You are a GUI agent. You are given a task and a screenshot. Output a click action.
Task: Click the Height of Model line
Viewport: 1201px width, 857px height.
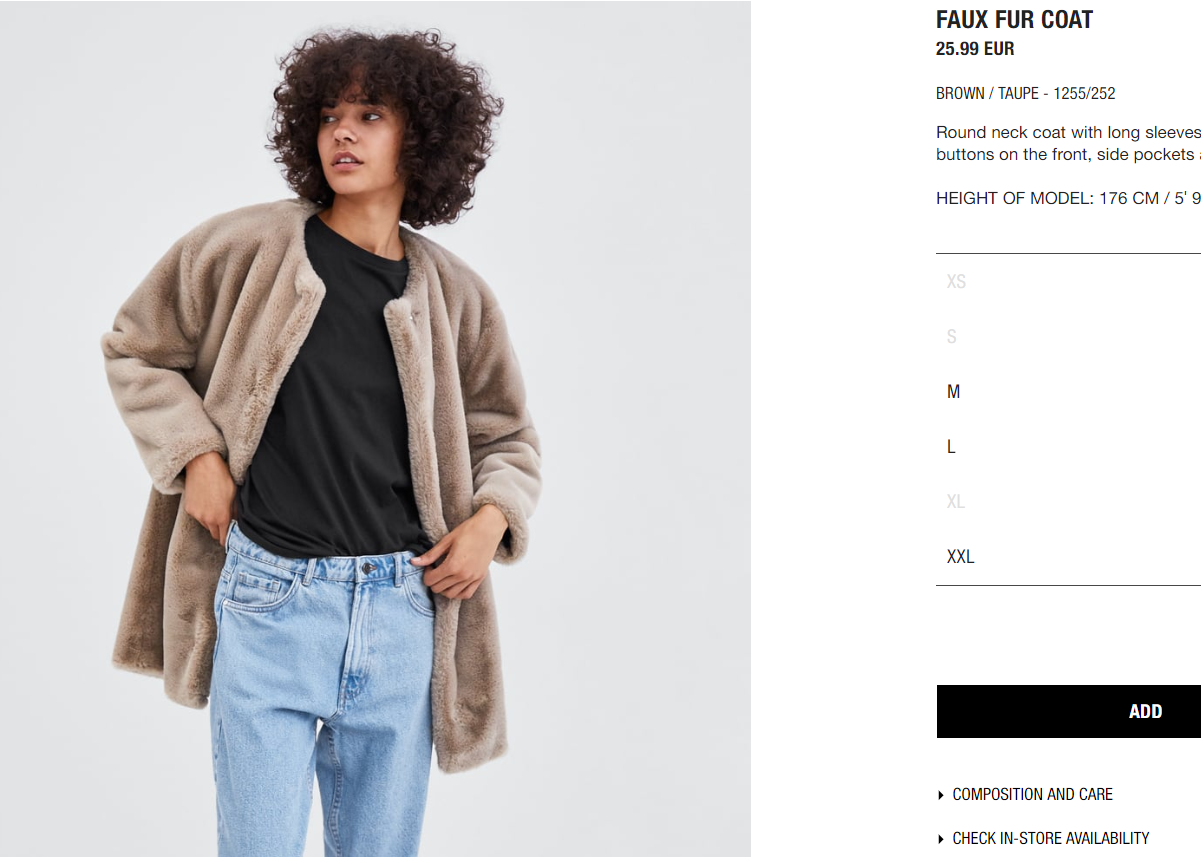click(x=1068, y=198)
